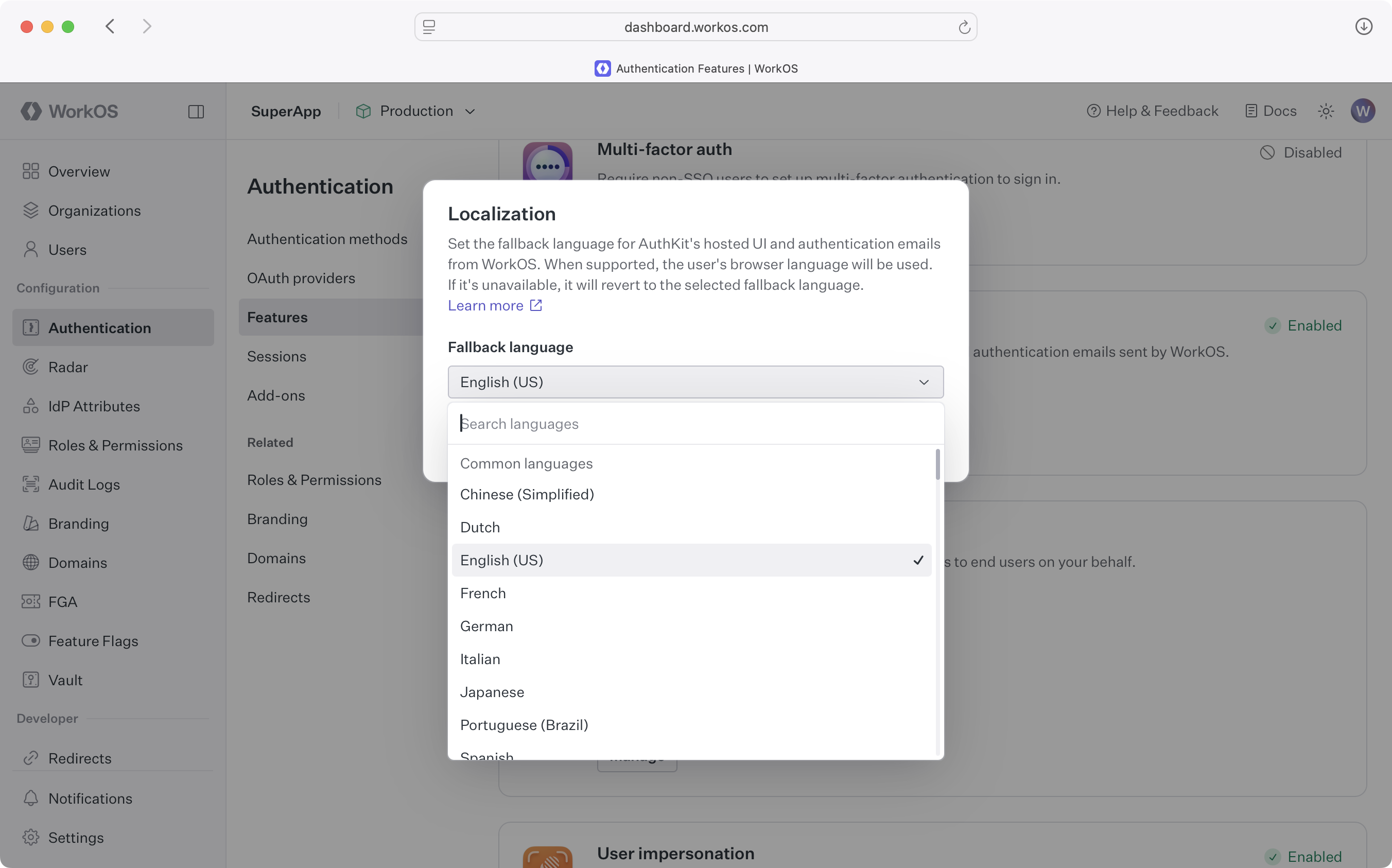Image resolution: width=1392 pixels, height=868 pixels.
Task: Open the Fallback language dropdown
Action: [x=694, y=382]
